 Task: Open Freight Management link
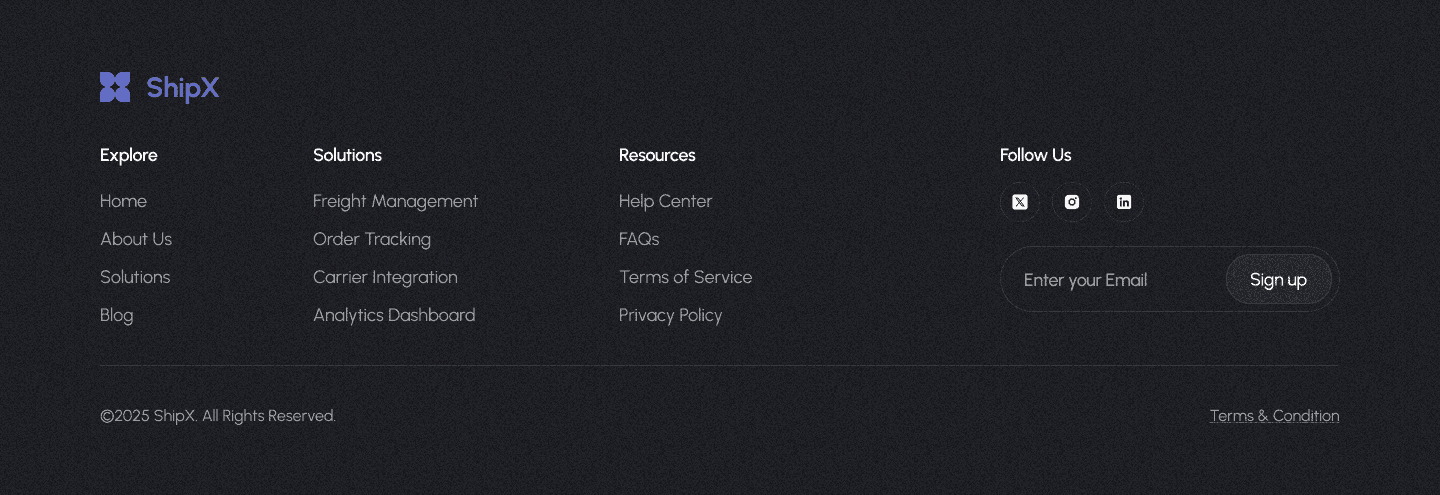(395, 201)
